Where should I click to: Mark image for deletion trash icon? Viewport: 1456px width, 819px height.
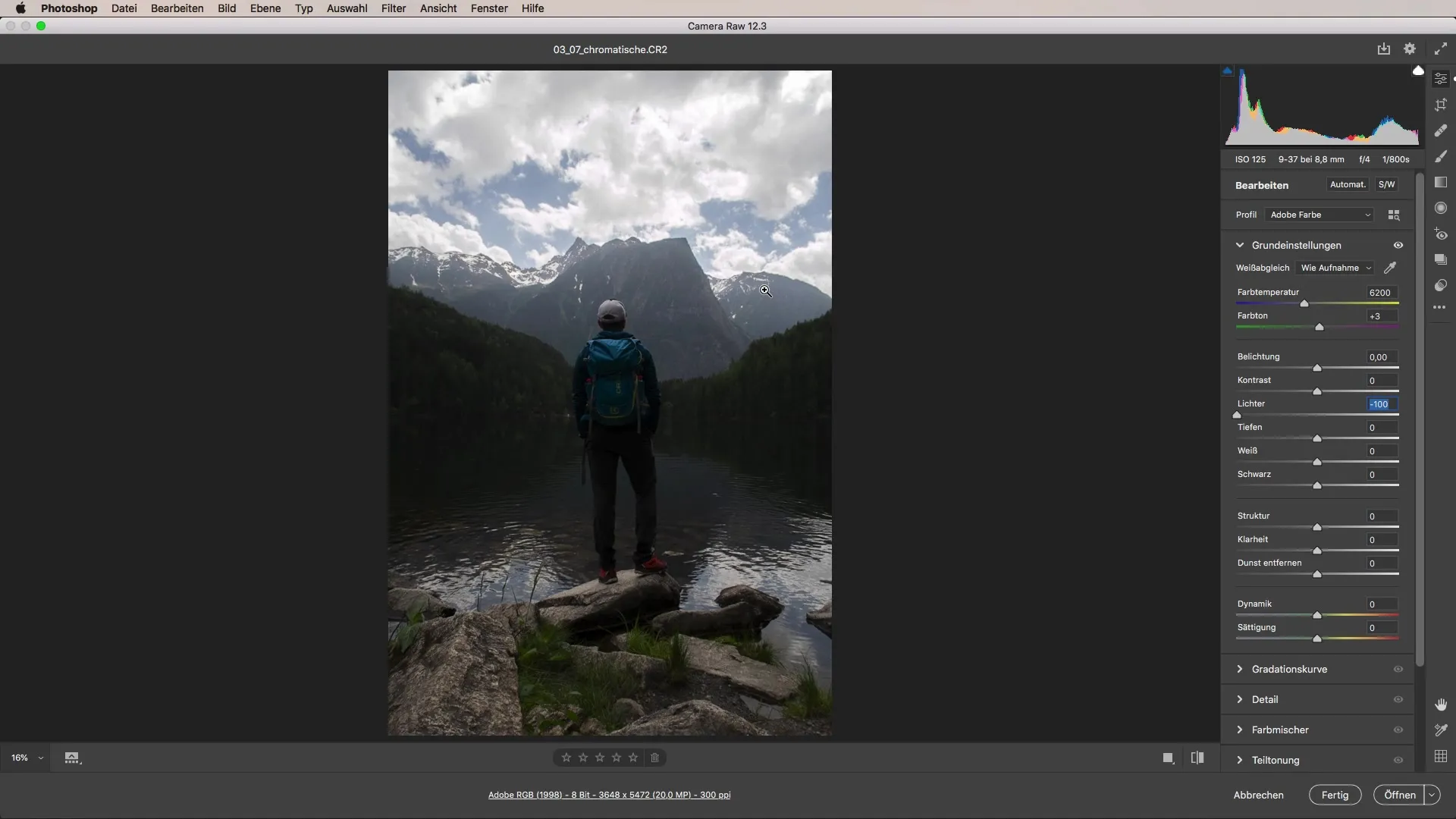point(655,758)
